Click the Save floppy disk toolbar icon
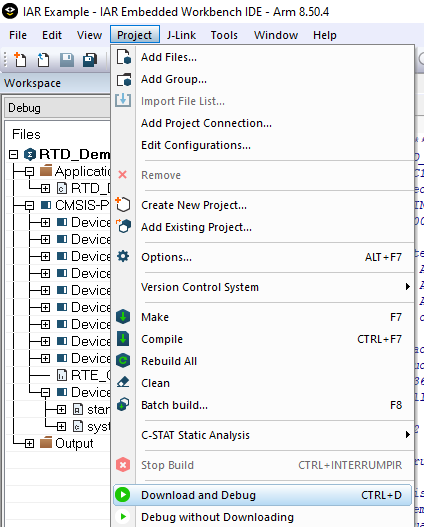Viewport: 424px width, 527px height. pos(67,60)
